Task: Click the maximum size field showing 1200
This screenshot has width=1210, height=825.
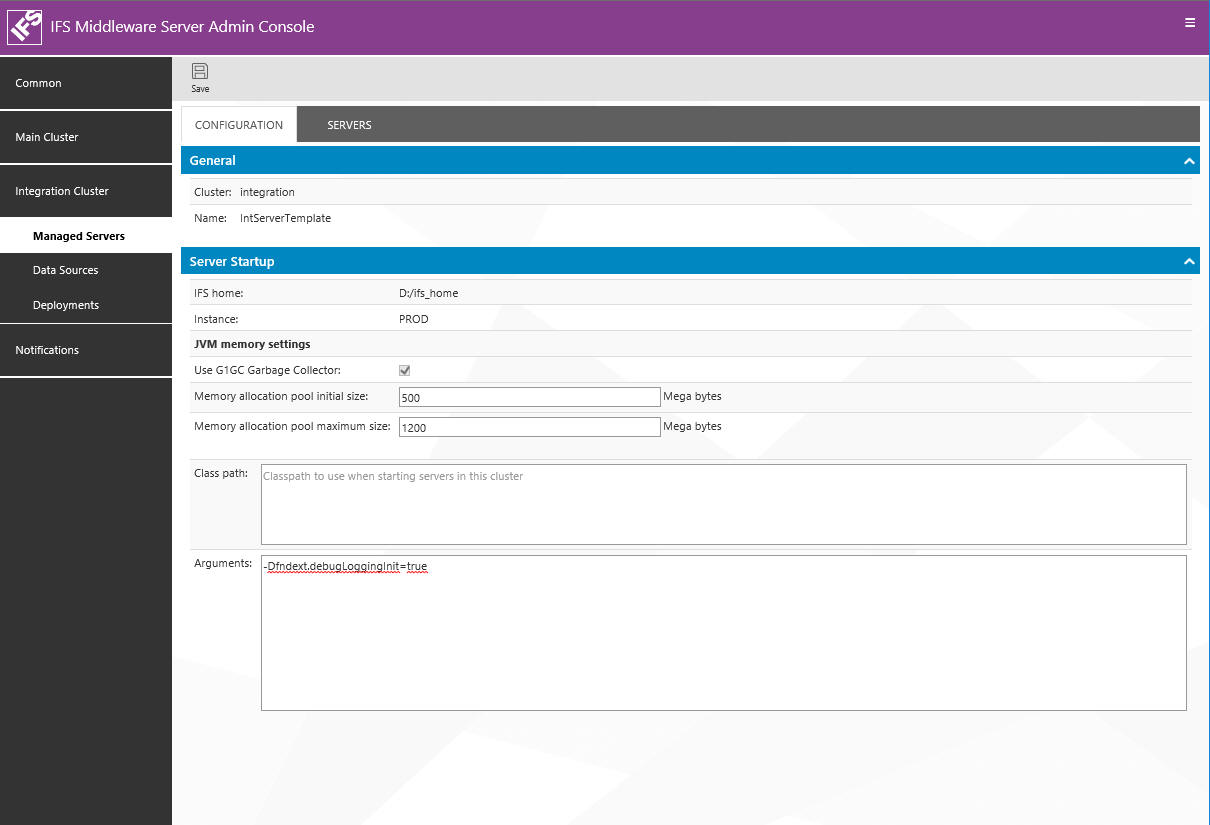Action: [x=529, y=427]
